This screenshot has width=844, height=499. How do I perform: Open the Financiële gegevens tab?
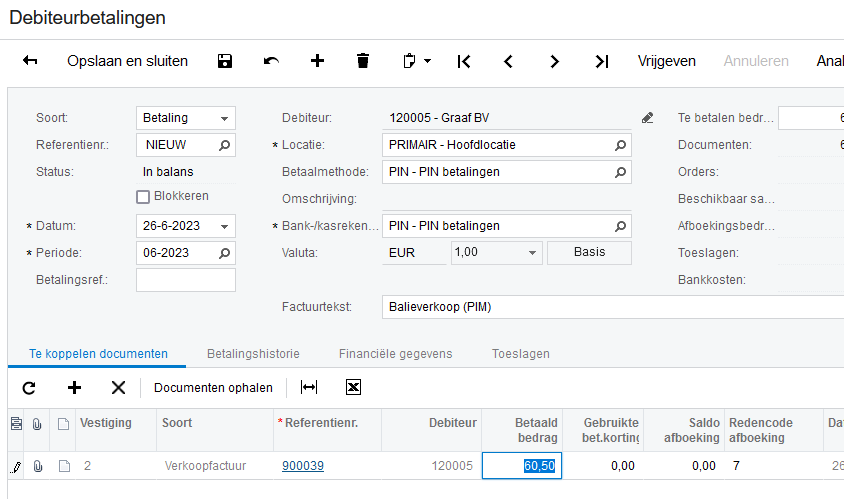(395, 354)
